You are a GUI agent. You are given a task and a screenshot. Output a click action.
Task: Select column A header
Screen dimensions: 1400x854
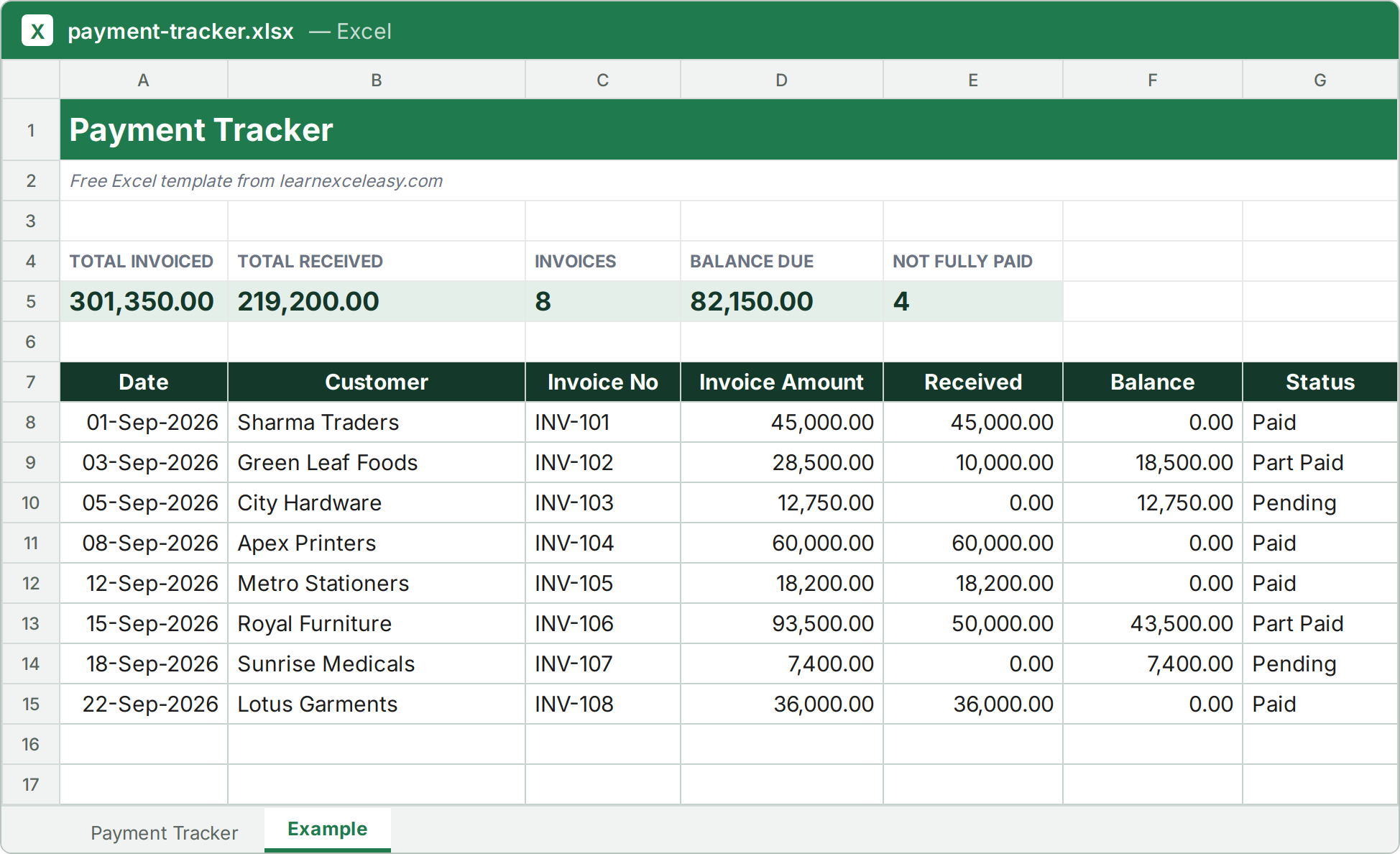coord(144,80)
